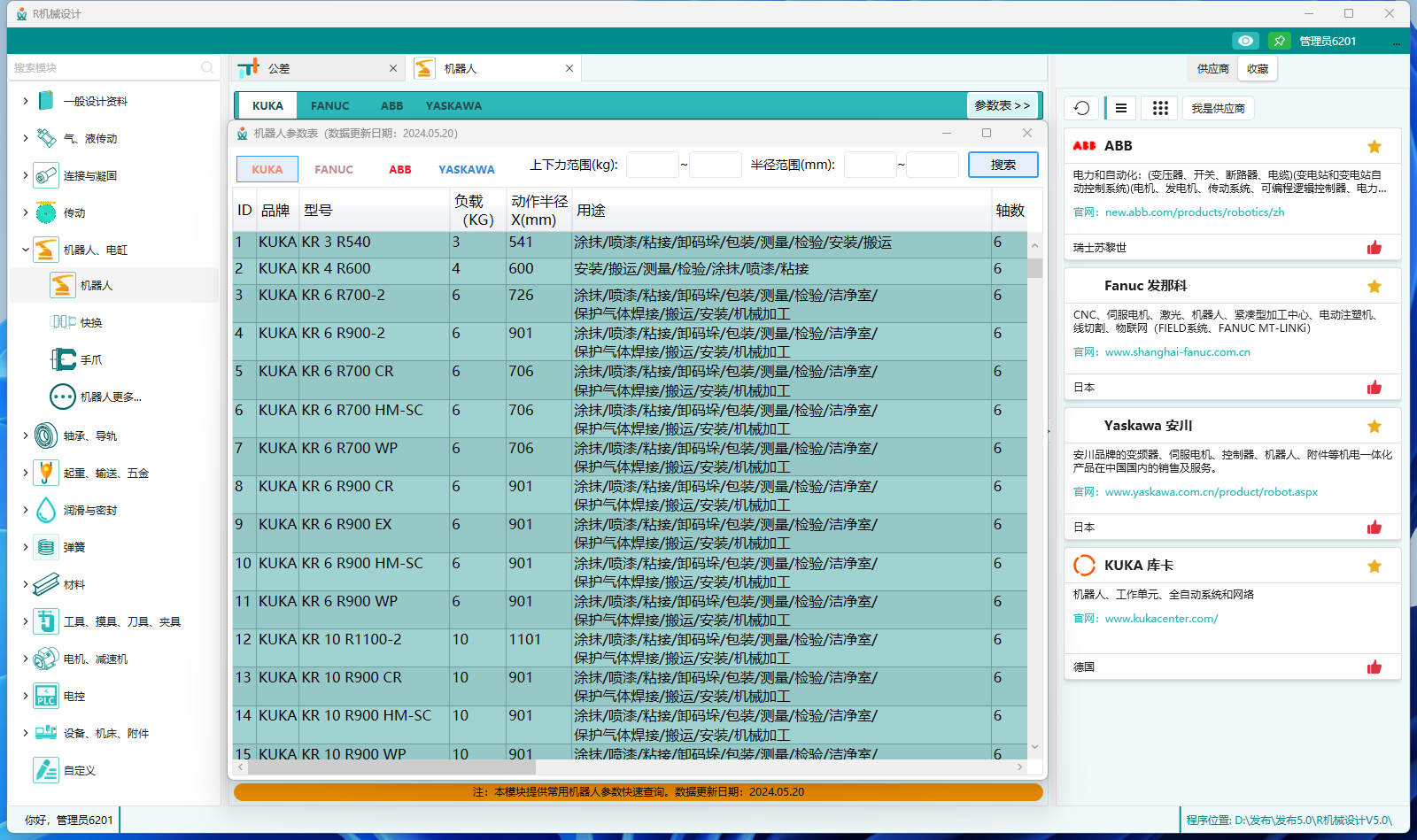Screen dimensions: 1417x840
Task: Expand the 电控 tree node
Action: (25, 696)
